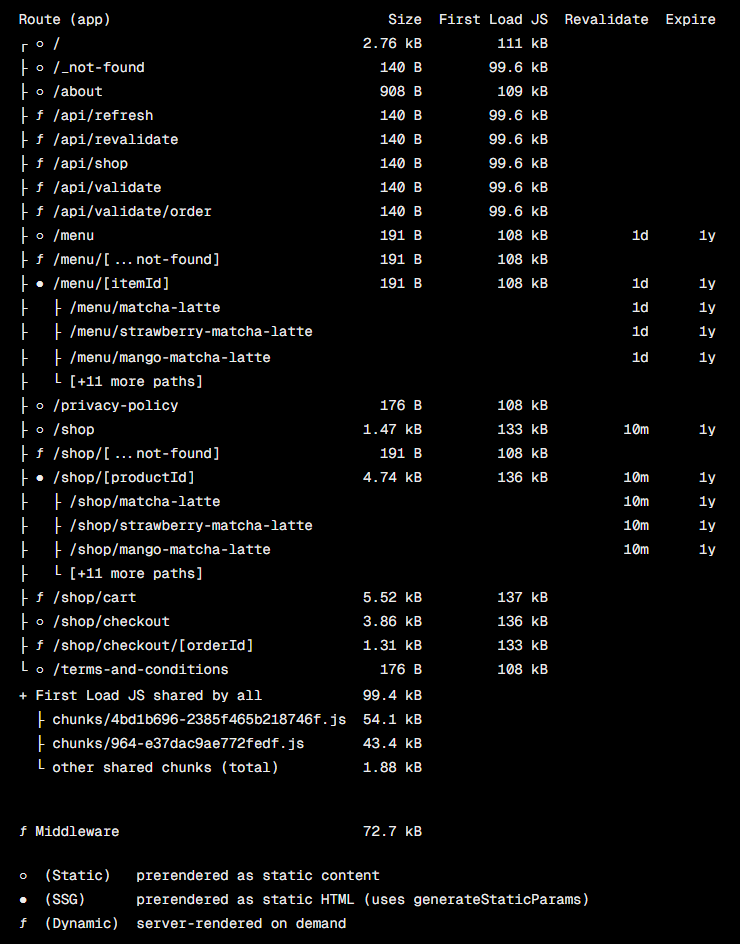Click the 4.74 kB size value

[392, 478]
